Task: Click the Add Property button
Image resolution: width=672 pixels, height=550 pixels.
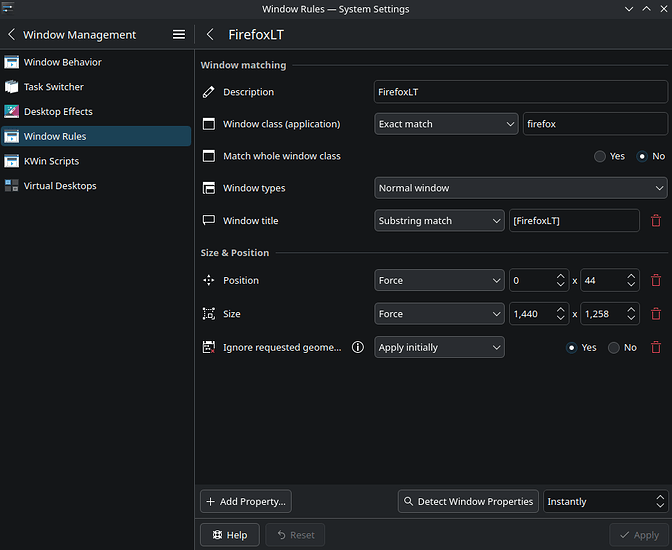Action: (x=246, y=502)
